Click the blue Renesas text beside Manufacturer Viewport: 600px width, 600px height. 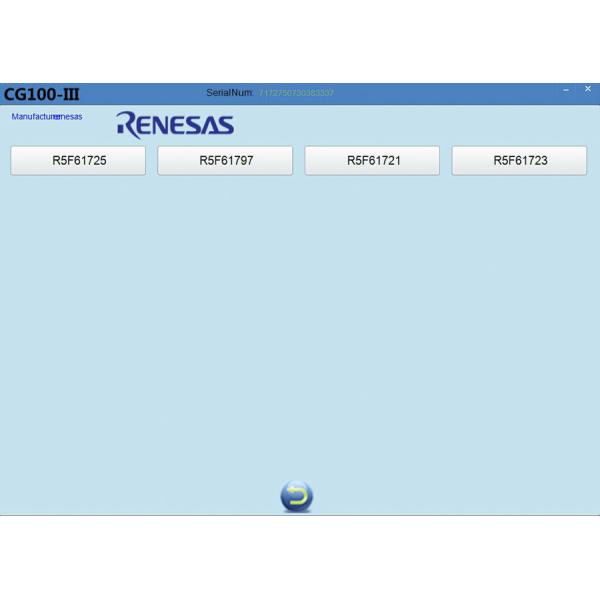coord(70,117)
